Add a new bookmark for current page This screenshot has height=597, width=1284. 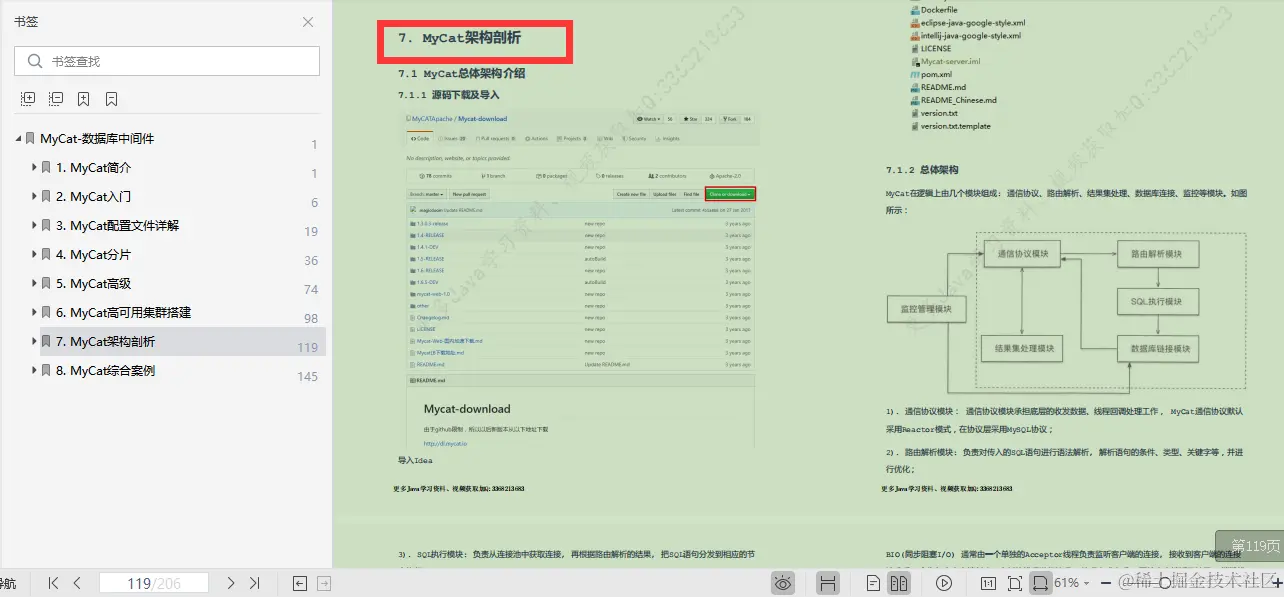83,98
